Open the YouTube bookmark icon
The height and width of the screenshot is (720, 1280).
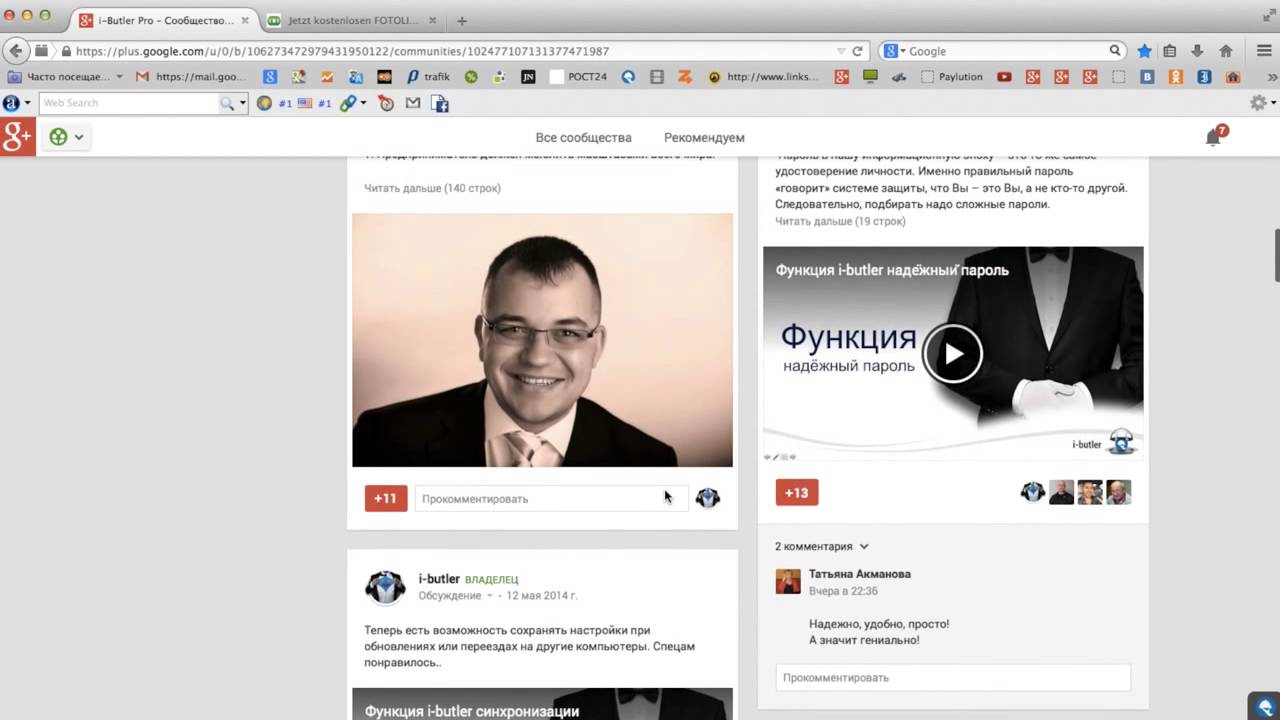tap(1004, 76)
